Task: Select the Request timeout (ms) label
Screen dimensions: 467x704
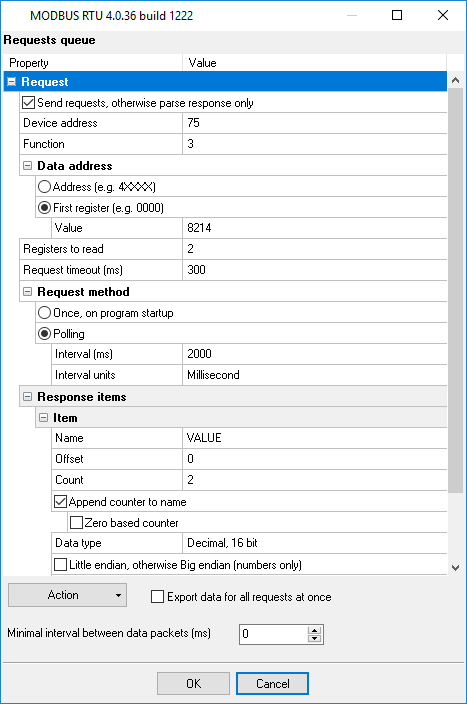Action: click(73, 270)
